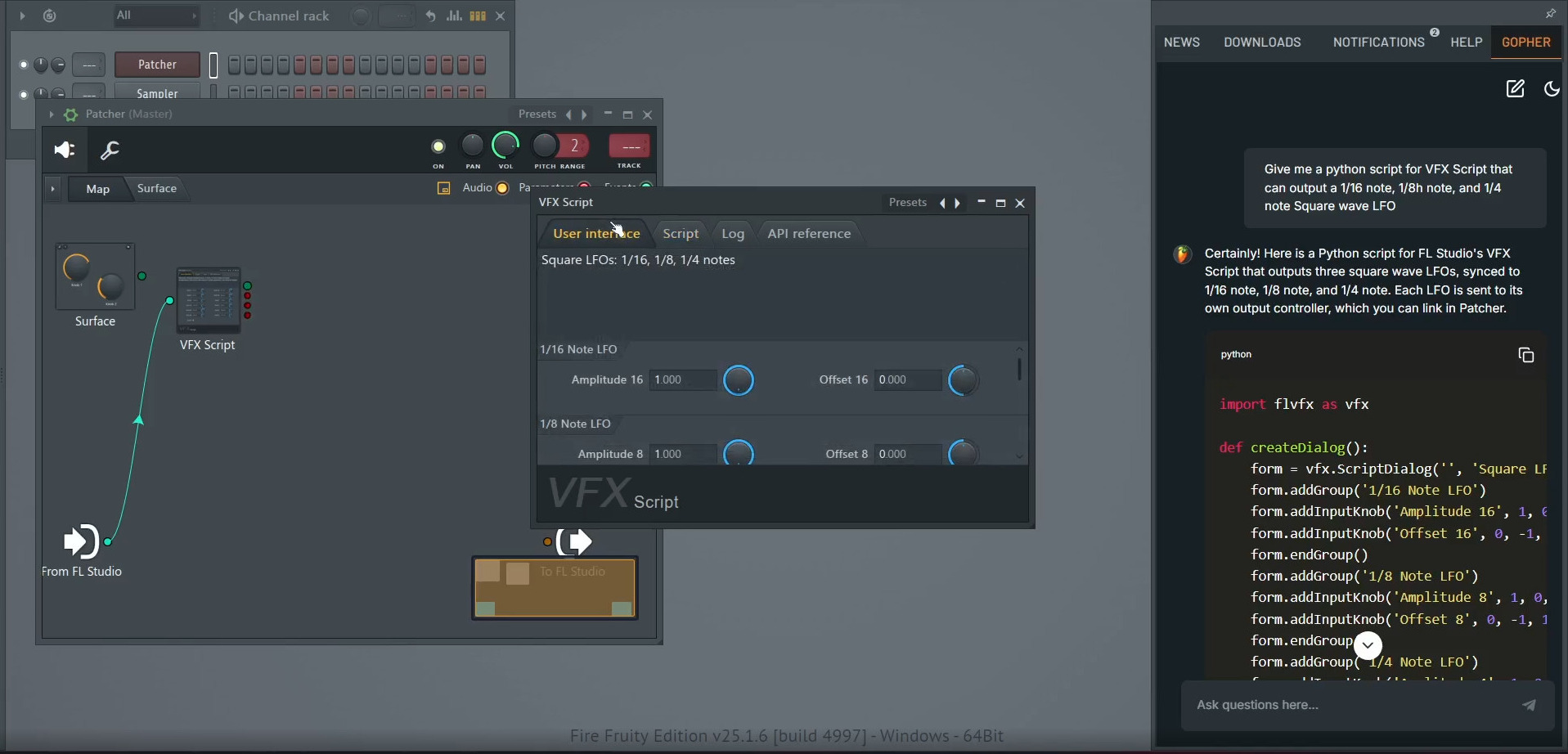1568x754 pixels.
Task: Toggle dark mode with the moon icon
Action: point(1551,89)
